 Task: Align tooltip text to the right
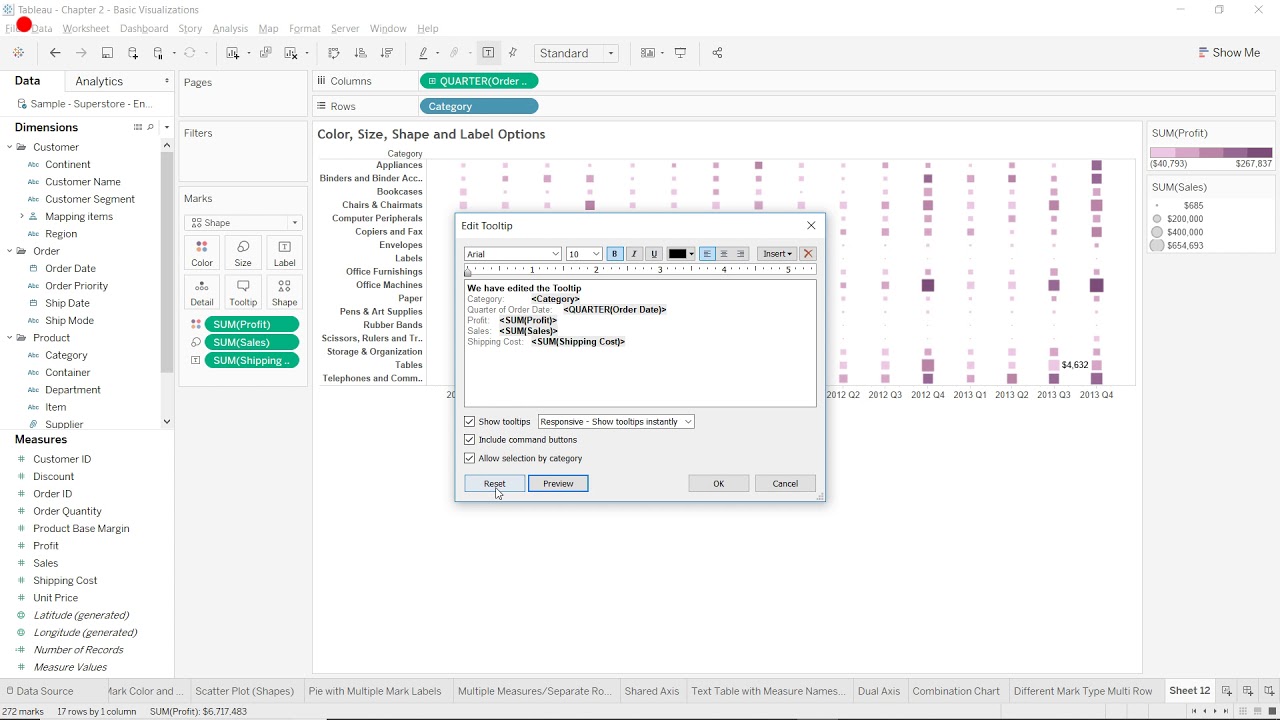coord(741,254)
